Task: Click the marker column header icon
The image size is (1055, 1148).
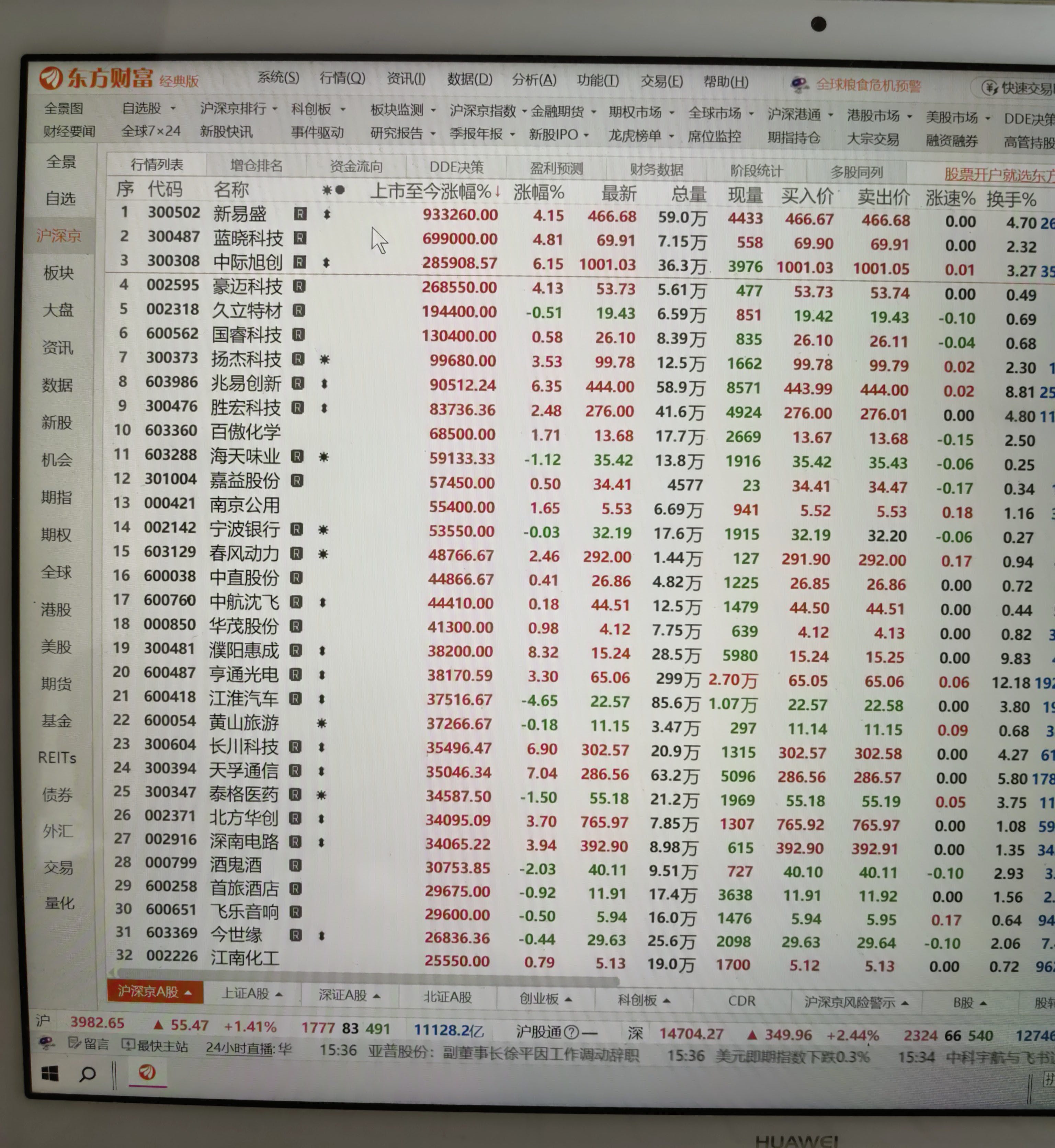Action: 333,190
